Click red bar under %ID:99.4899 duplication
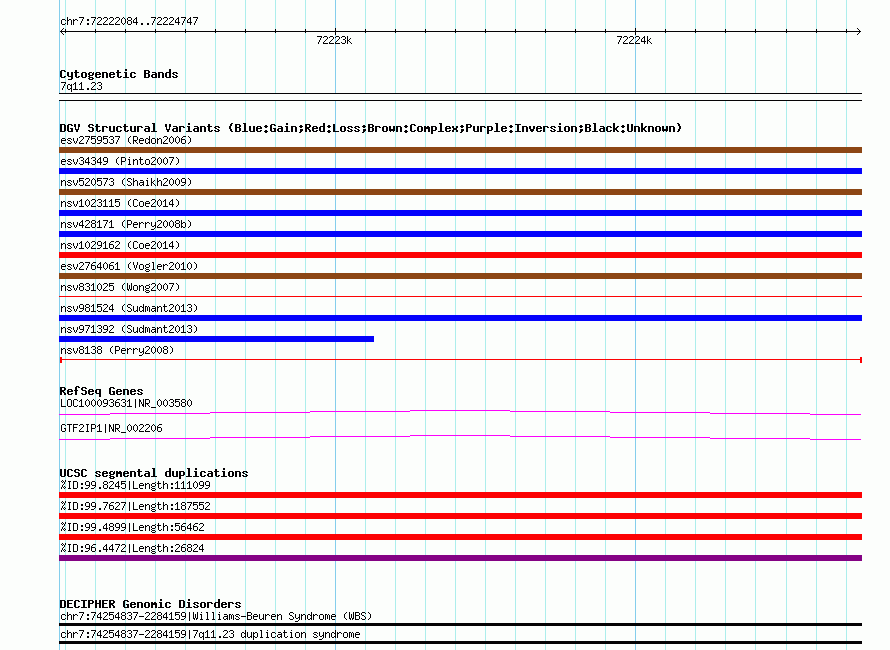Screen dimensions: 890x650 460,537
